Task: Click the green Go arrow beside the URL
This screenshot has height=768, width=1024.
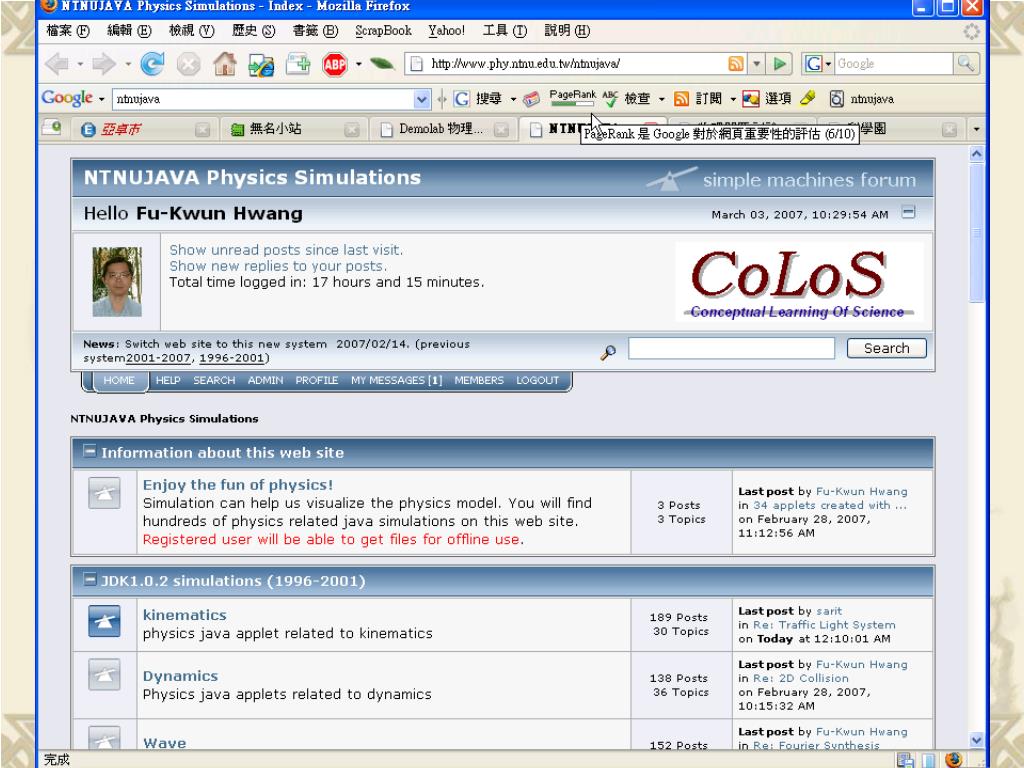Action: pos(779,63)
